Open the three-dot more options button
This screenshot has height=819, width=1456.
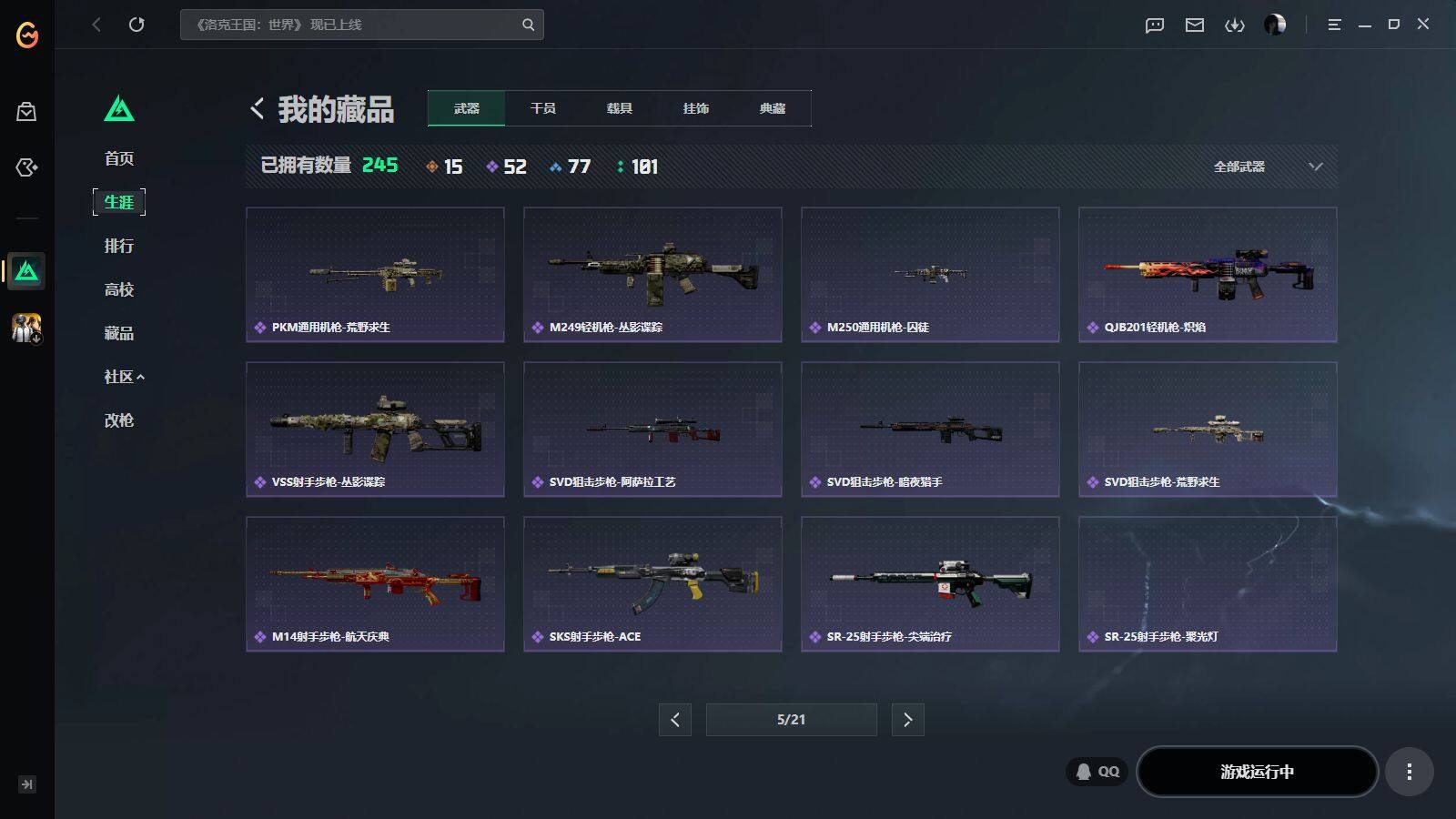1410,772
